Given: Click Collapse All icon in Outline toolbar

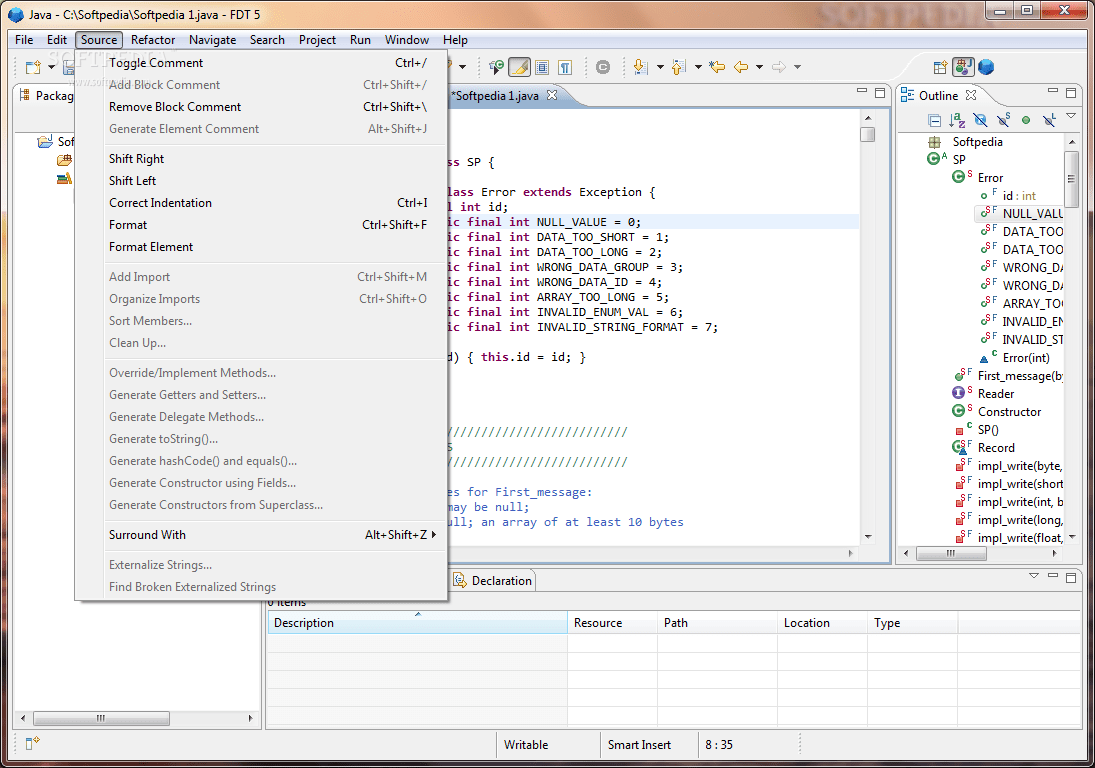Looking at the screenshot, I should pyautogui.click(x=934, y=120).
